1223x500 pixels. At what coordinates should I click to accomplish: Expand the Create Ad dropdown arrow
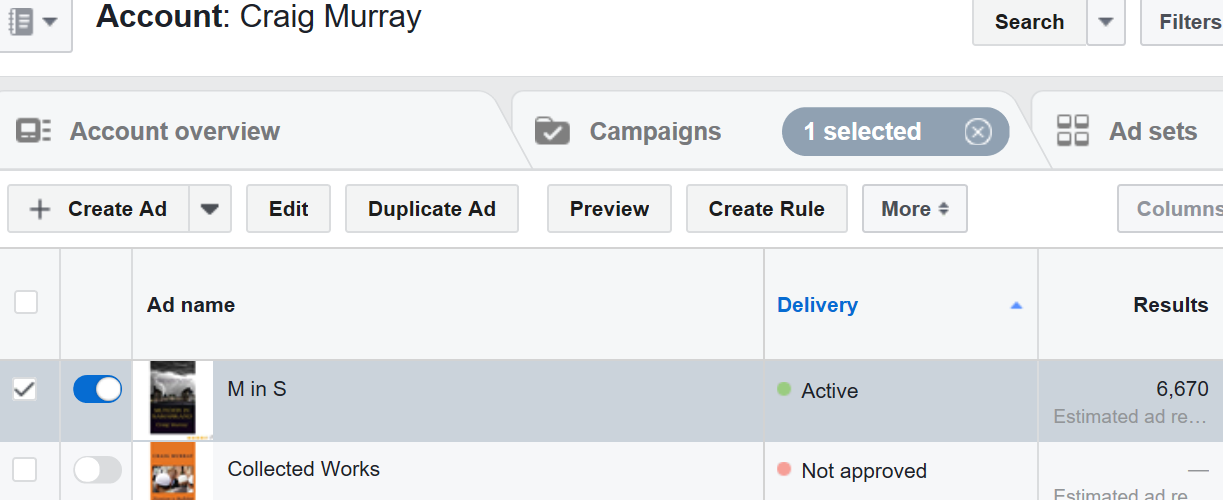[x=210, y=209]
